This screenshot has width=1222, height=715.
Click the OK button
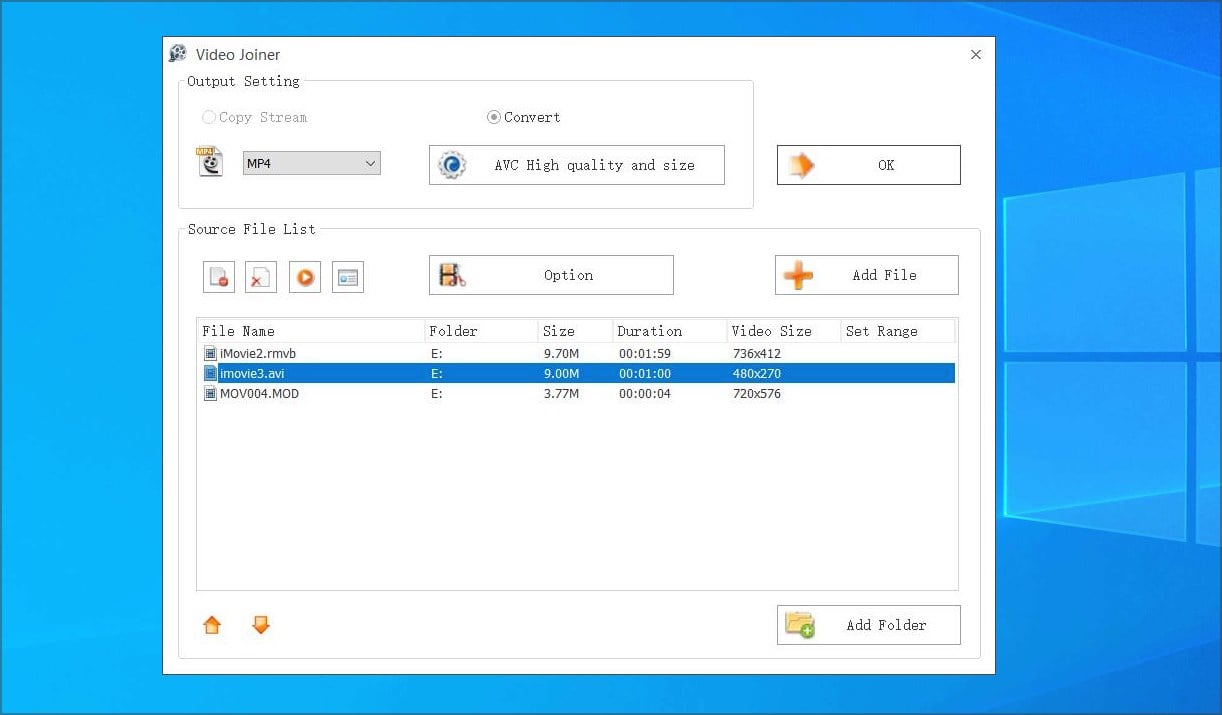point(869,165)
